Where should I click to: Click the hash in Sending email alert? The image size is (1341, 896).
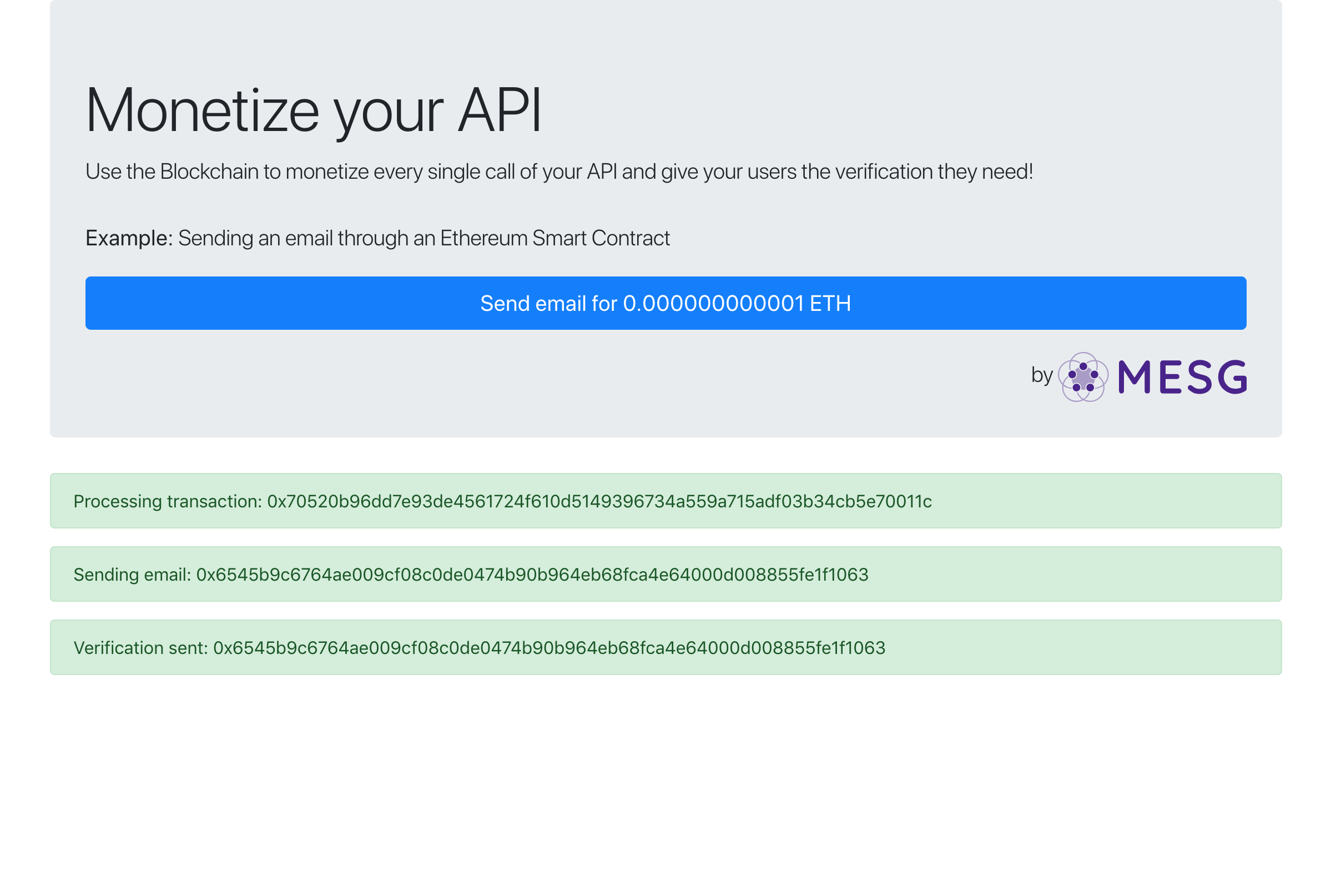point(532,575)
